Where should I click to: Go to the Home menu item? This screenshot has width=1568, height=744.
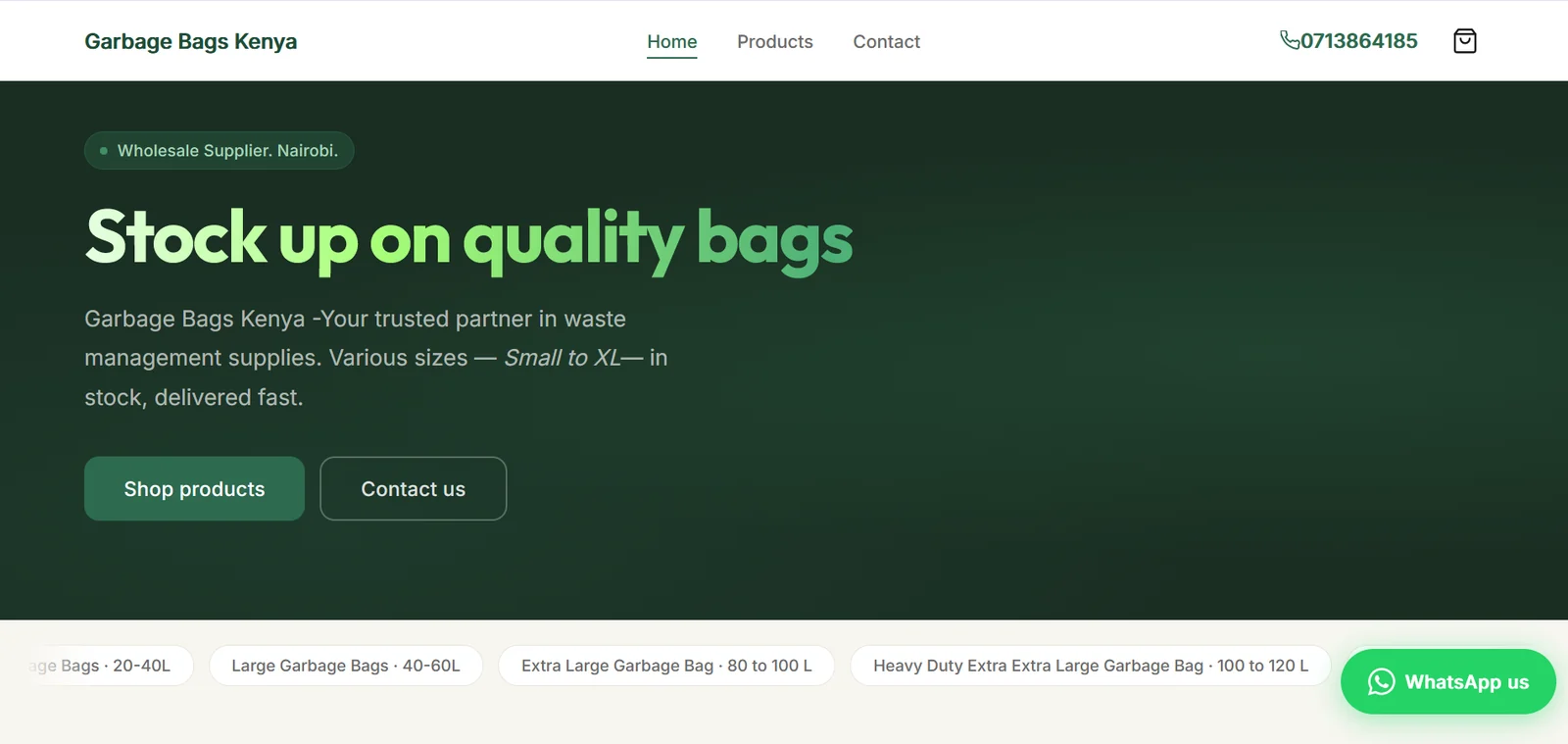coord(672,41)
